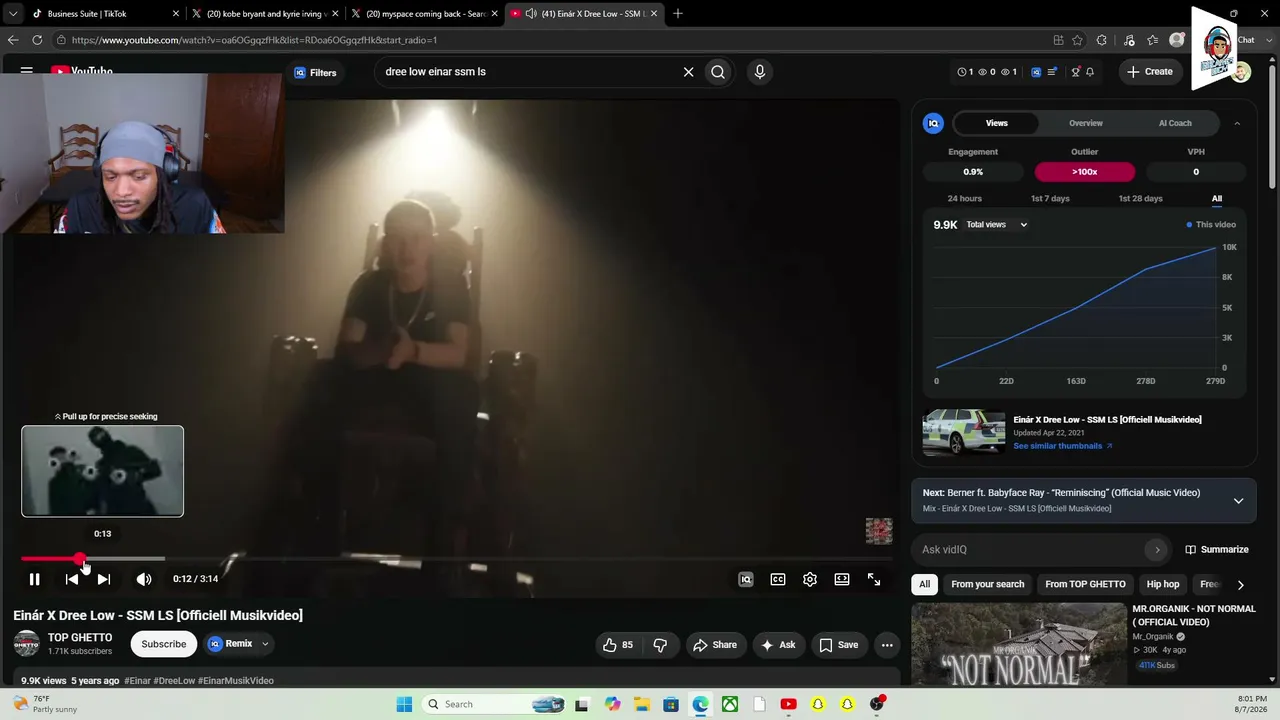Click the YouTube search input field

528,72
